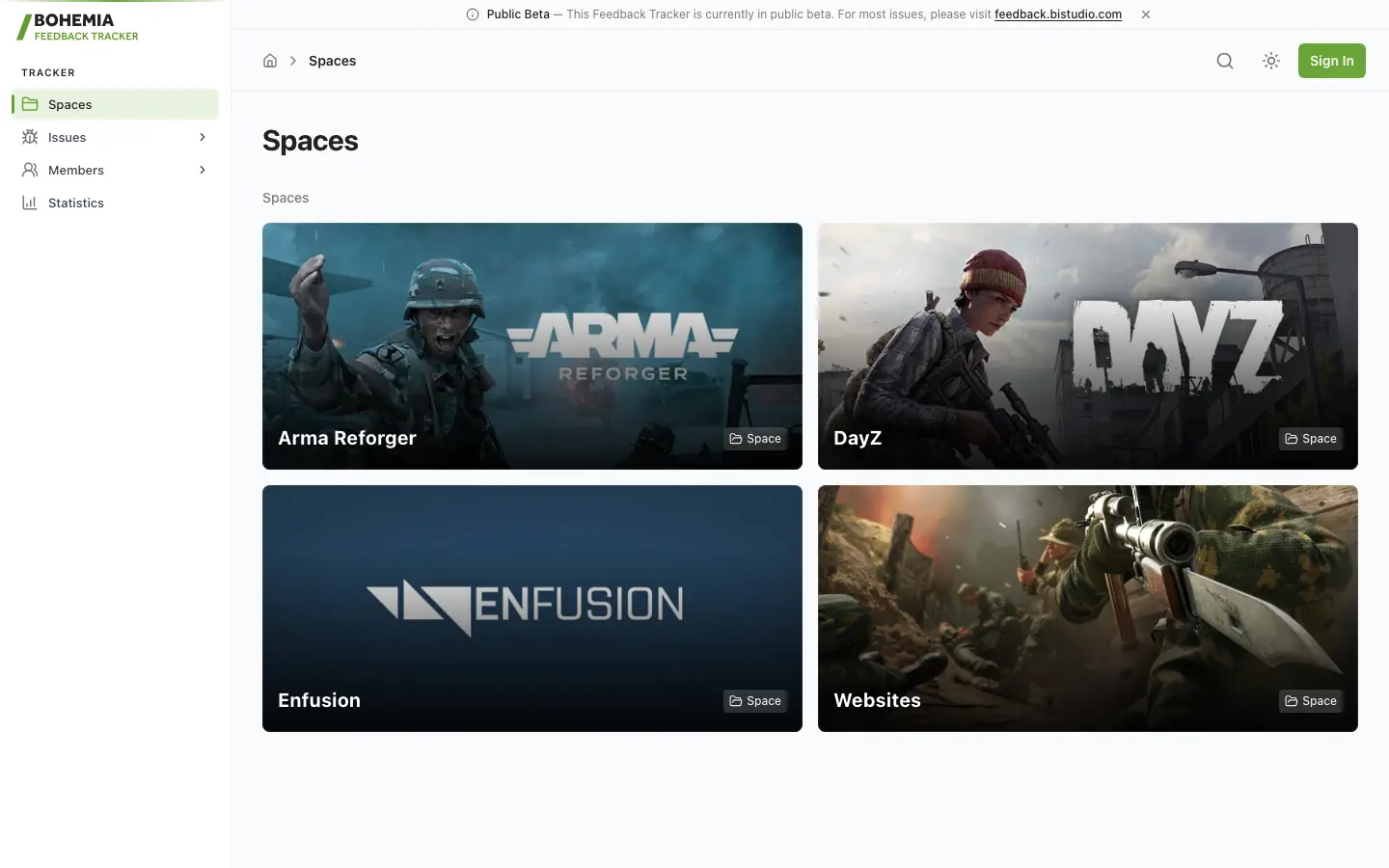Click the Space badge on Websites card

tap(1311, 701)
